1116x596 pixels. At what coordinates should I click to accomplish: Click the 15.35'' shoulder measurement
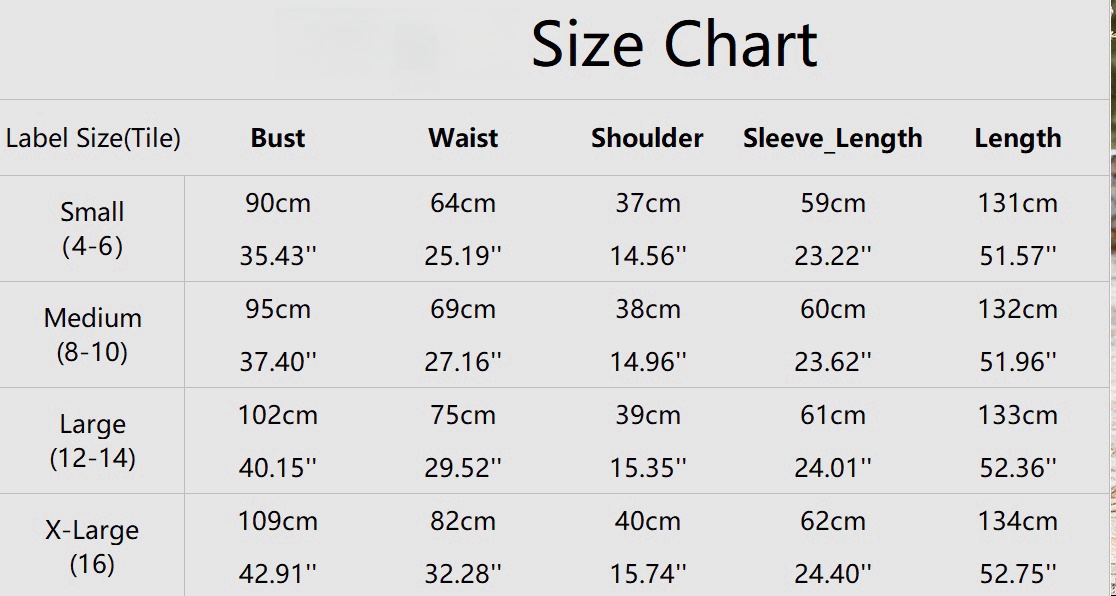[648, 467]
